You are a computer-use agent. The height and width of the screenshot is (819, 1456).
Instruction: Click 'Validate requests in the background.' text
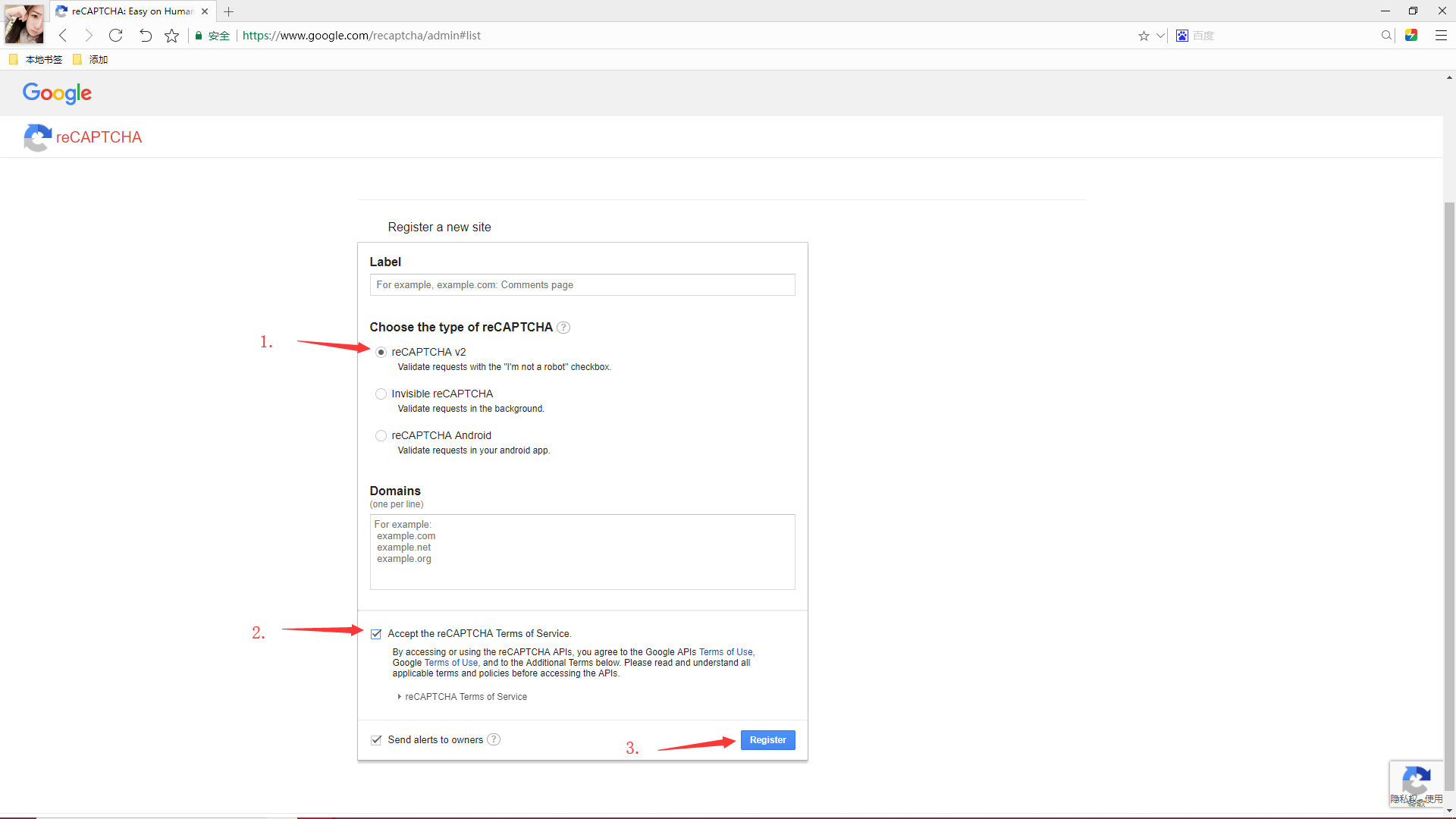471,409
